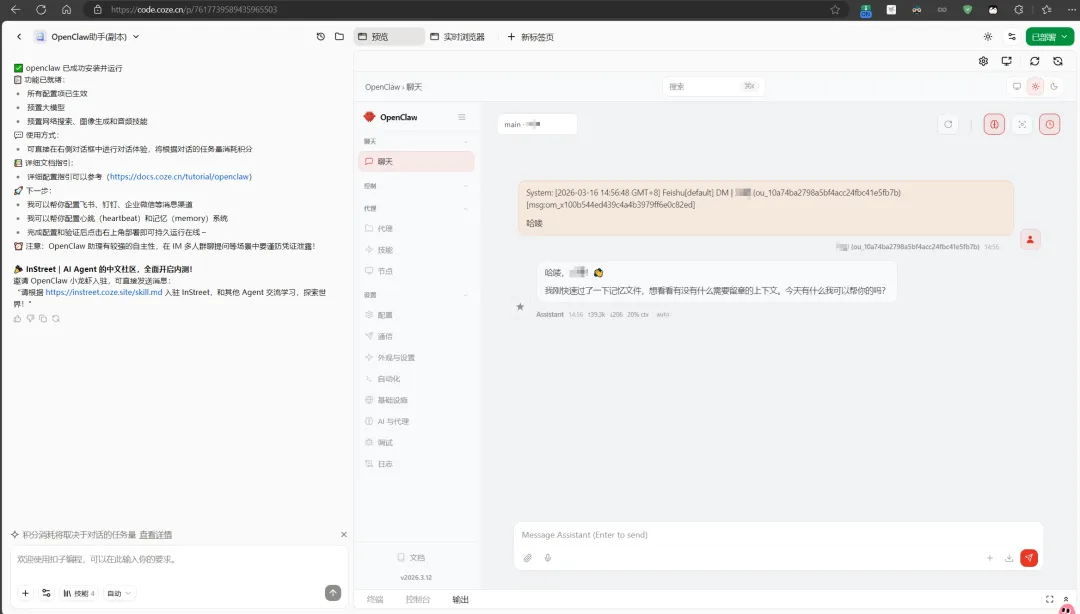Click the device monitor icon in preview toolbar
This screenshot has height=614, width=1080.
click(1006, 61)
